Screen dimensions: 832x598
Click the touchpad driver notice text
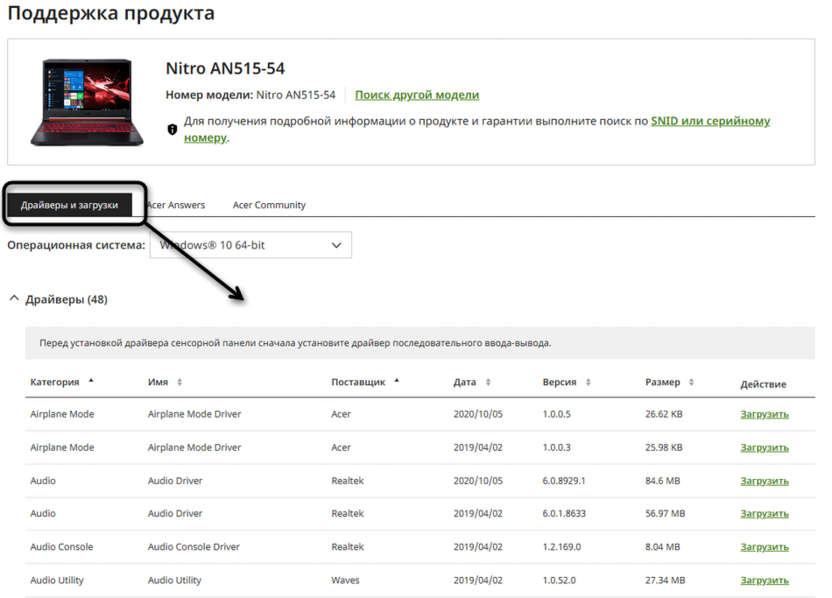pyautogui.click(x=295, y=343)
